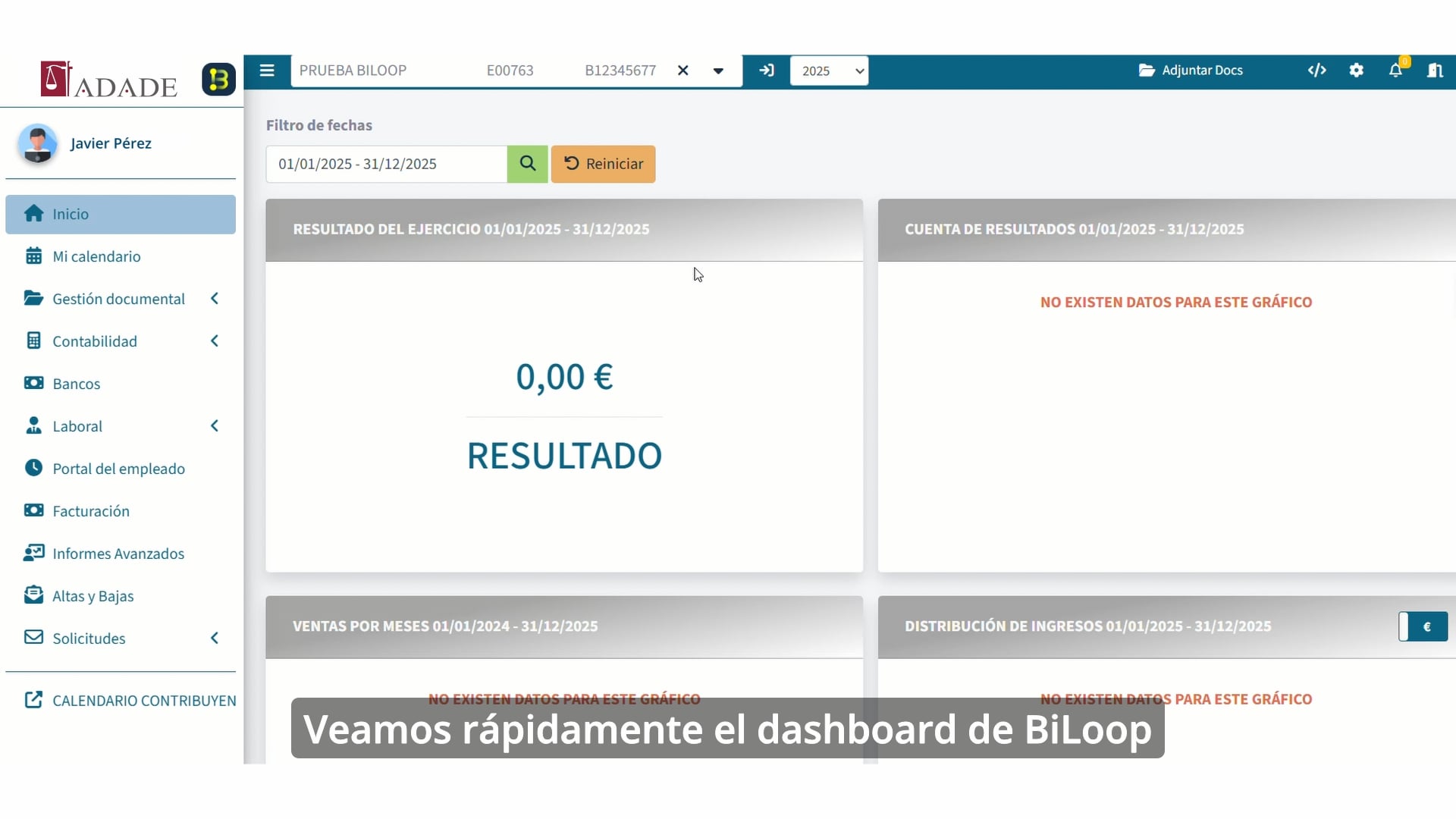Click the date range filter field
The width and height of the screenshot is (1456, 819).
pos(386,164)
